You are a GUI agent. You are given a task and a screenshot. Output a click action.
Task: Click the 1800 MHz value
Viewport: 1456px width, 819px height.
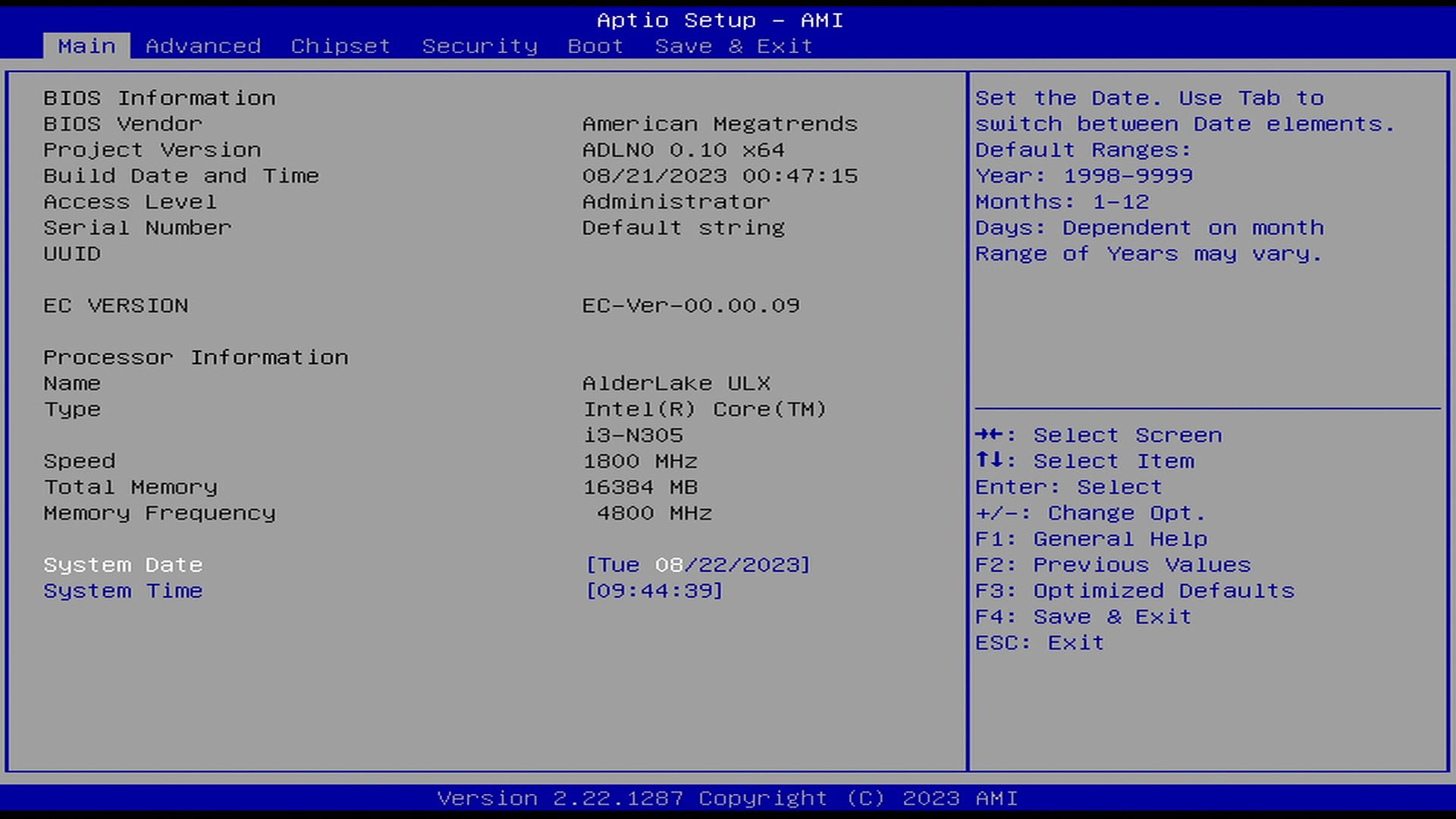640,461
